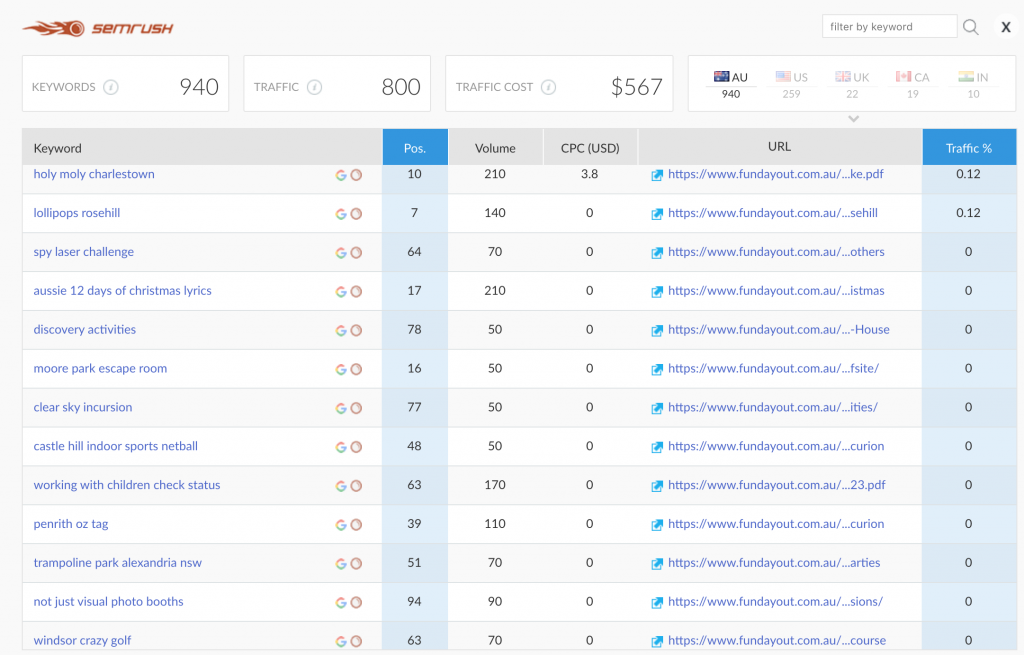Image resolution: width=1024 pixels, height=655 pixels.
Task: Open the fundayout URL ending ...istmas
Action: coord(776,291)
